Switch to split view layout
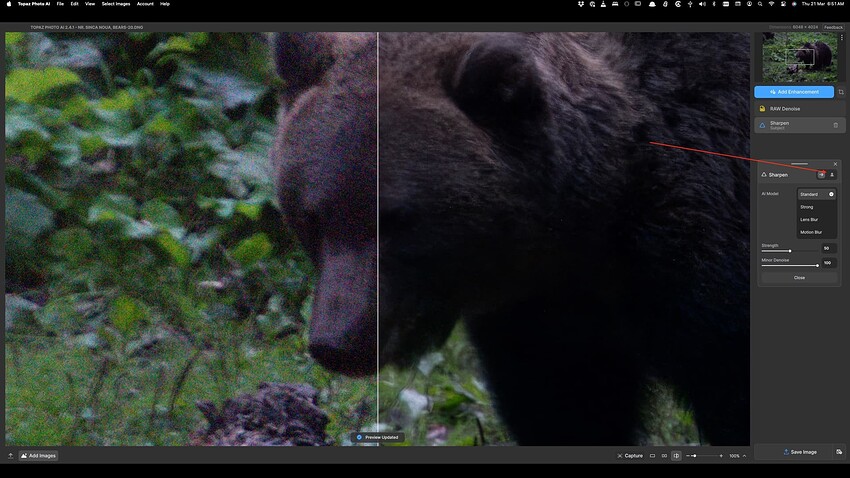Screen dimensions: 850x478 [676, 456]
